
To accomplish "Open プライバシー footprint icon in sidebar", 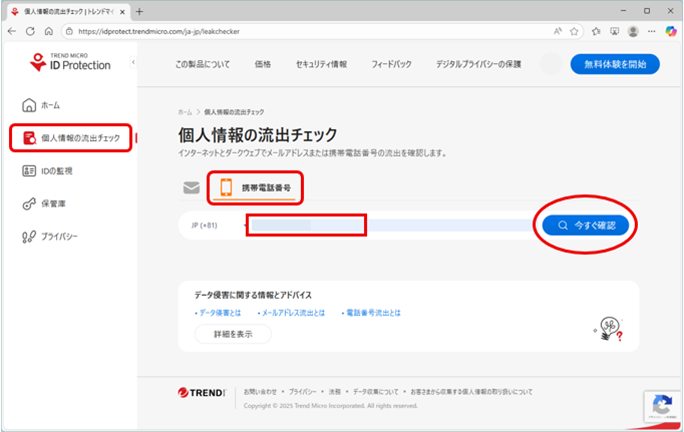I will click(29, 237).
